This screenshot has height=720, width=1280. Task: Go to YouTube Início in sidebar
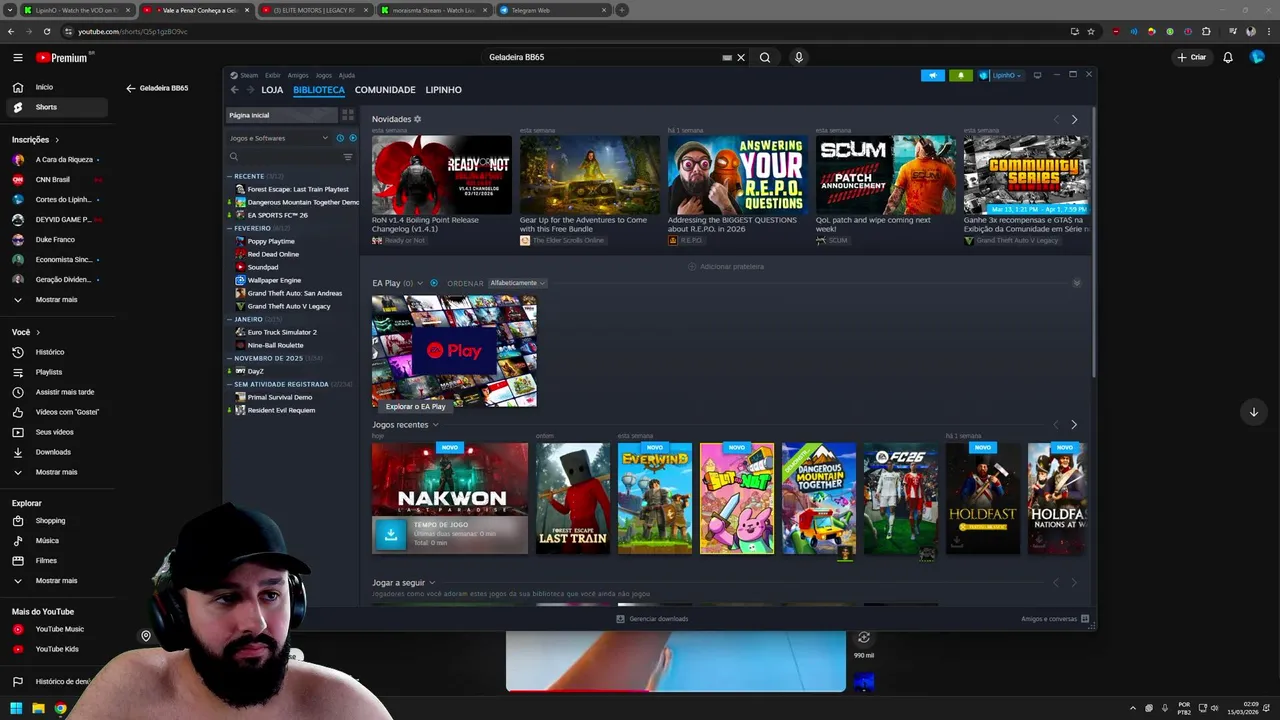tap(44, 87)
